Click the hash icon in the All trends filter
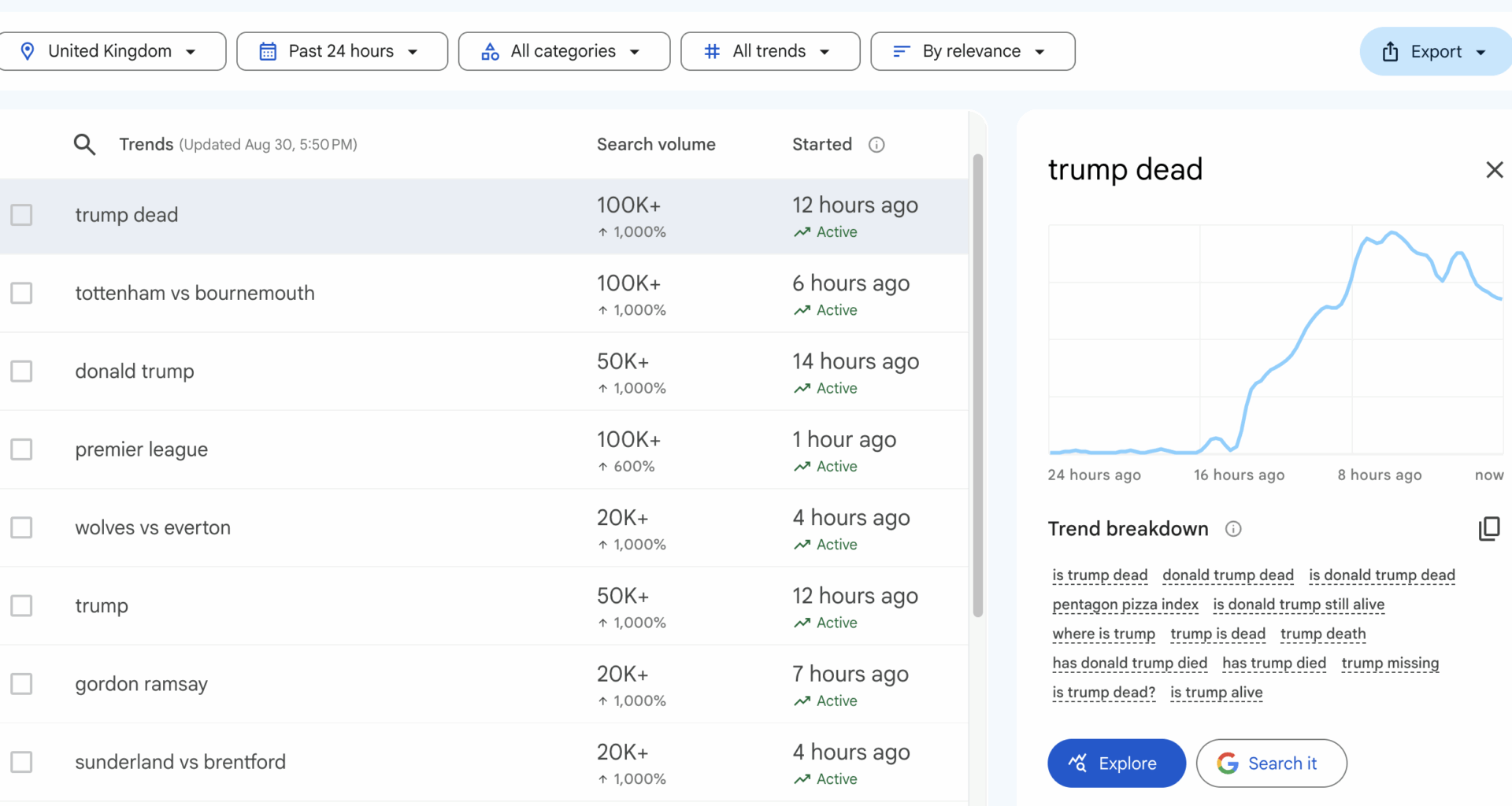The height and width of the screenshot is (806, 1512). 712,51
